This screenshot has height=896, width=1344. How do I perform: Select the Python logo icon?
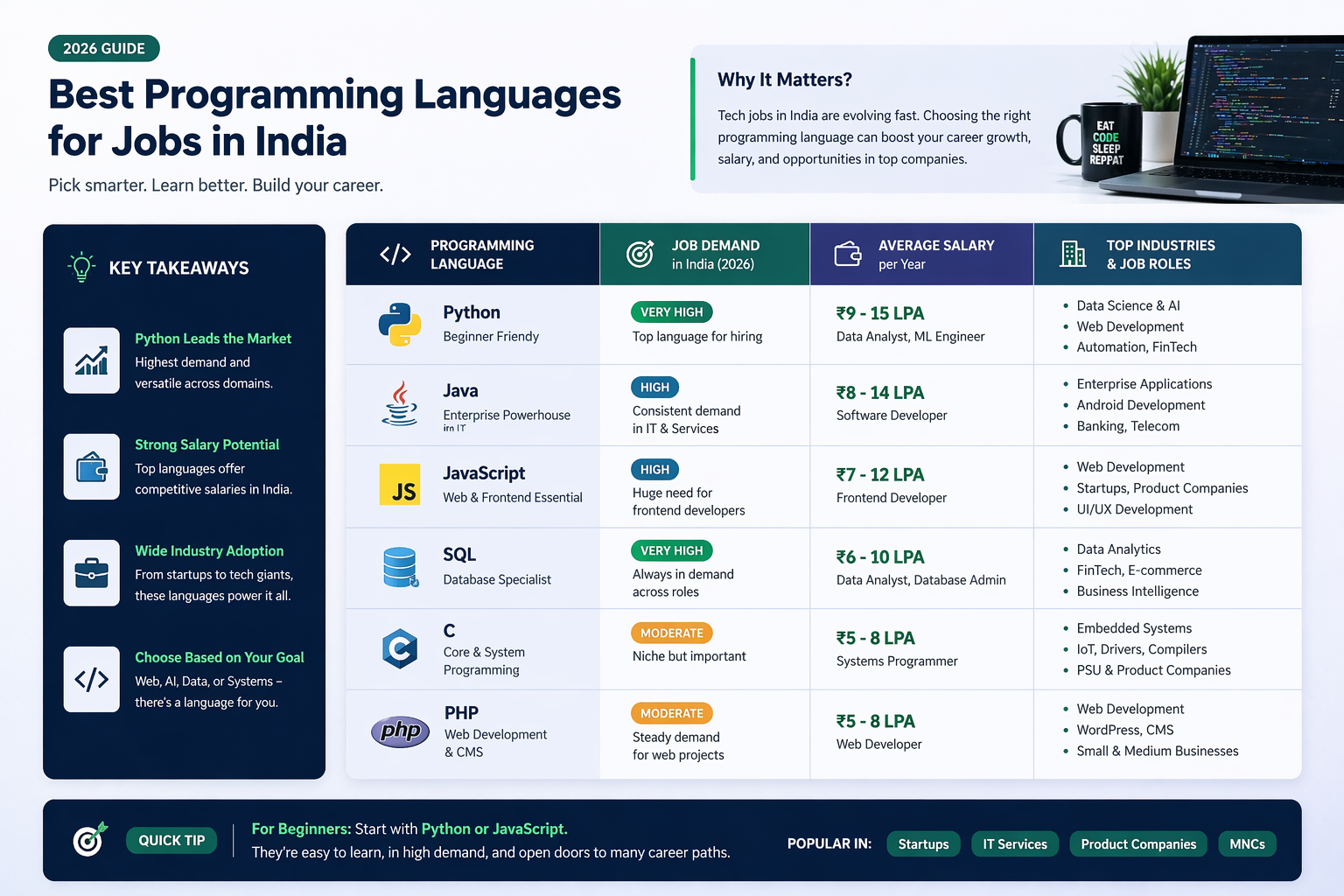pyautogui.click(x=399, y=324)
